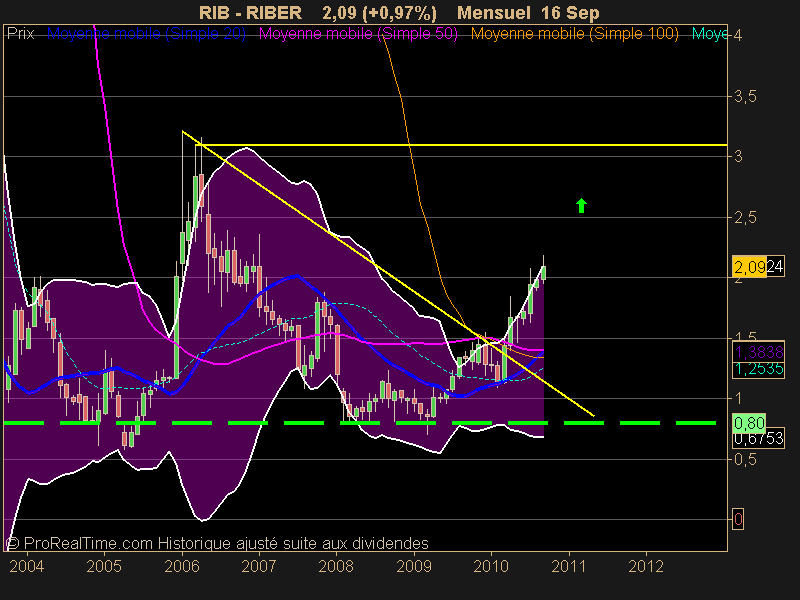Click the "2,09 (+0,97%)" quote in title
This screenshot has height=600, width=800.
coord(380,13)
